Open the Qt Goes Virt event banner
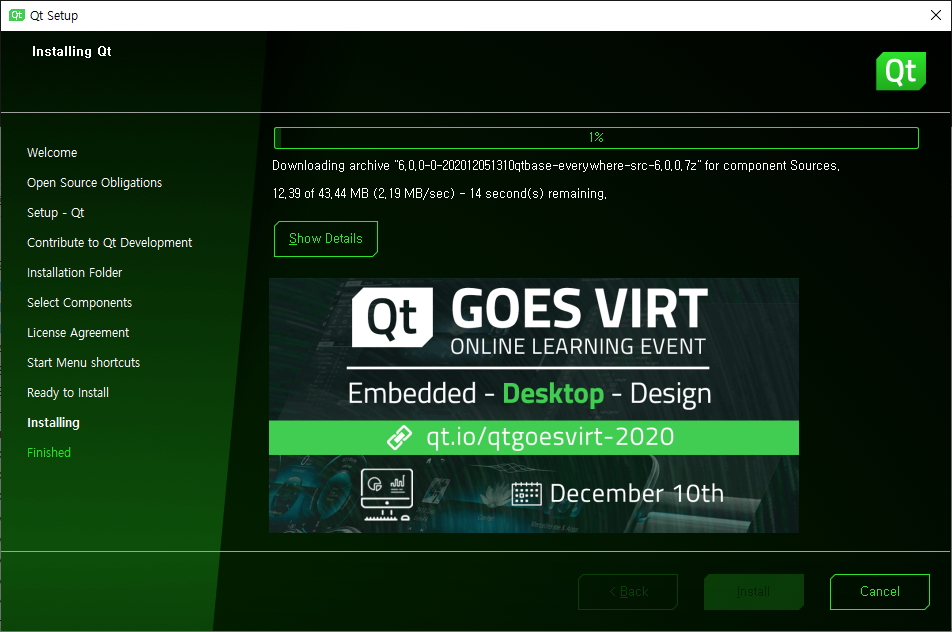Viewport: 952px width, 632px height. coord(534,405)
